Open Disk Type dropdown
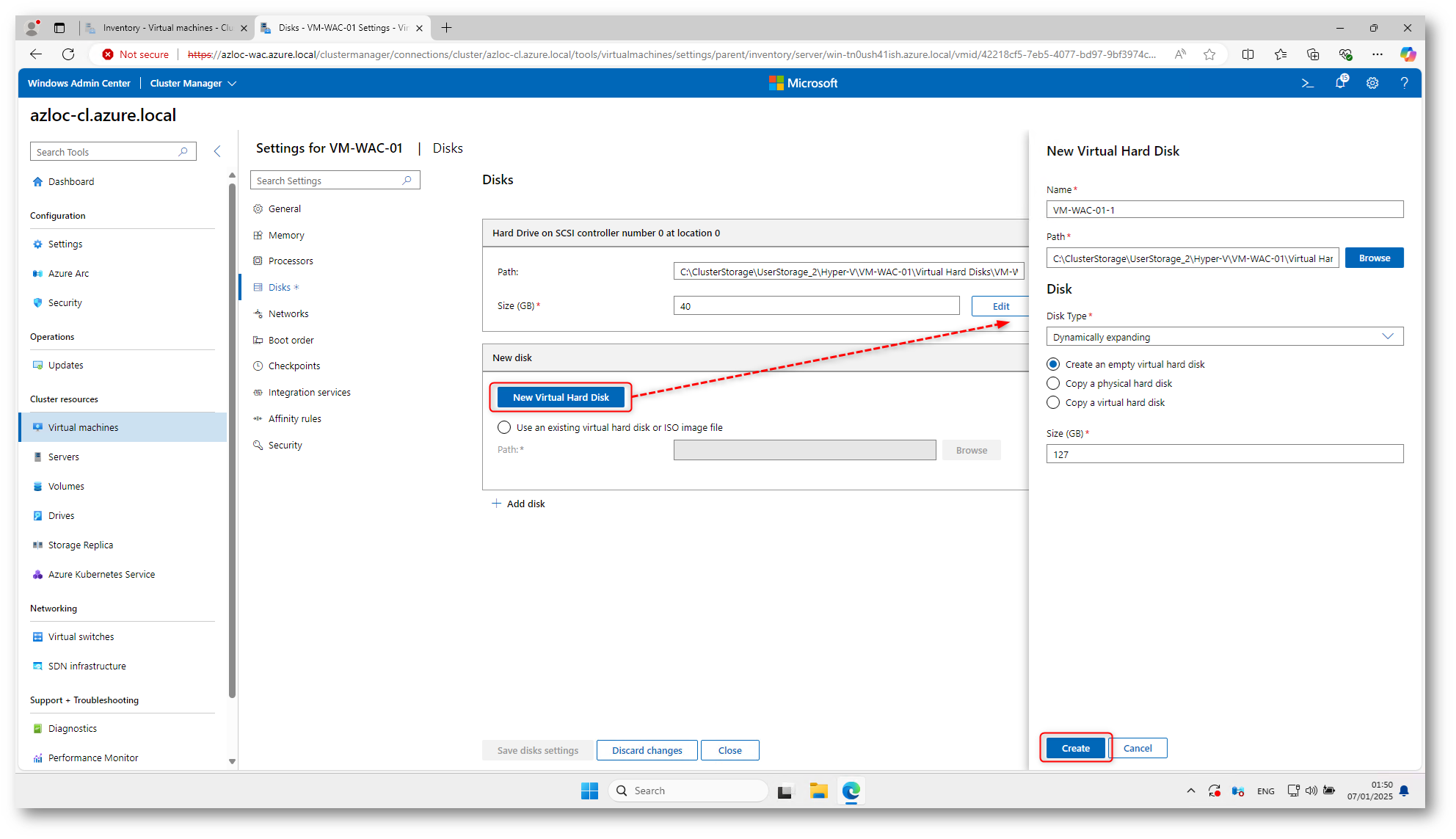The height and width of the screenshot is (839, 1456). pos(1224,337)
